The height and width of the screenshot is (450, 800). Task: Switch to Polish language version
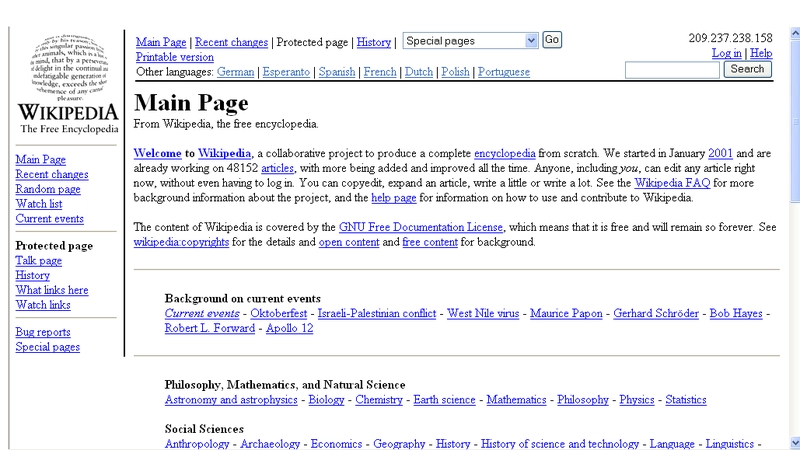tap(455, 72)
